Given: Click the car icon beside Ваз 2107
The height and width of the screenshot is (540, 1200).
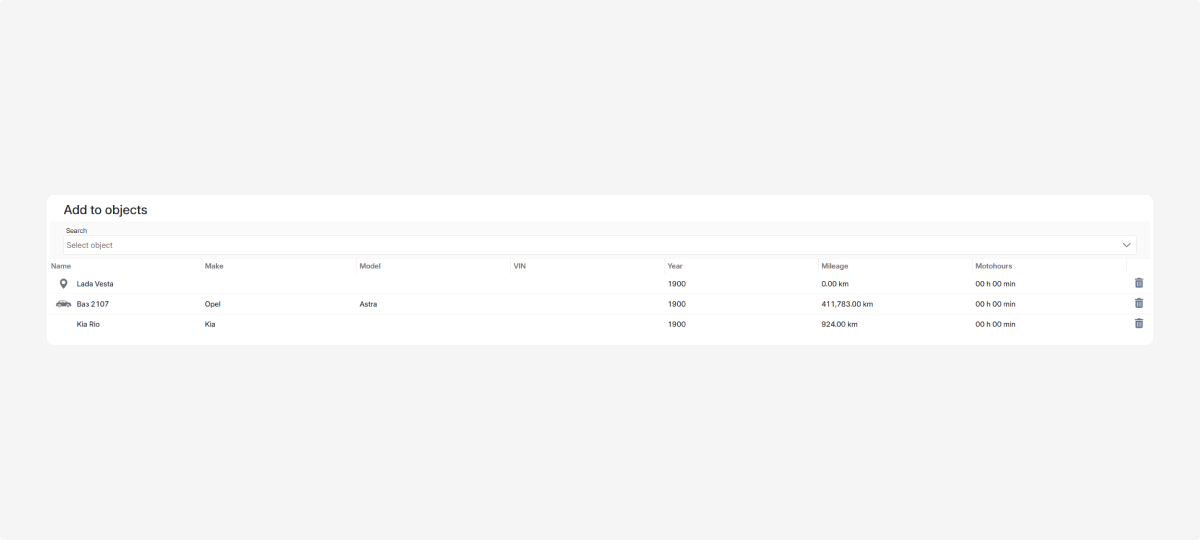Looking at the screenshot, I should (x=64, y=303).
